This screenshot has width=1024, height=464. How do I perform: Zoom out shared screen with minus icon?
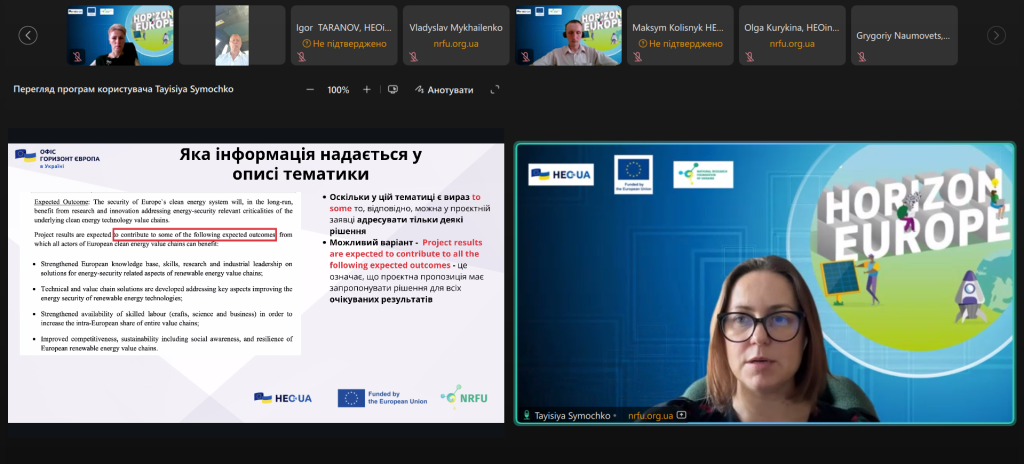(x=310, y=90)
